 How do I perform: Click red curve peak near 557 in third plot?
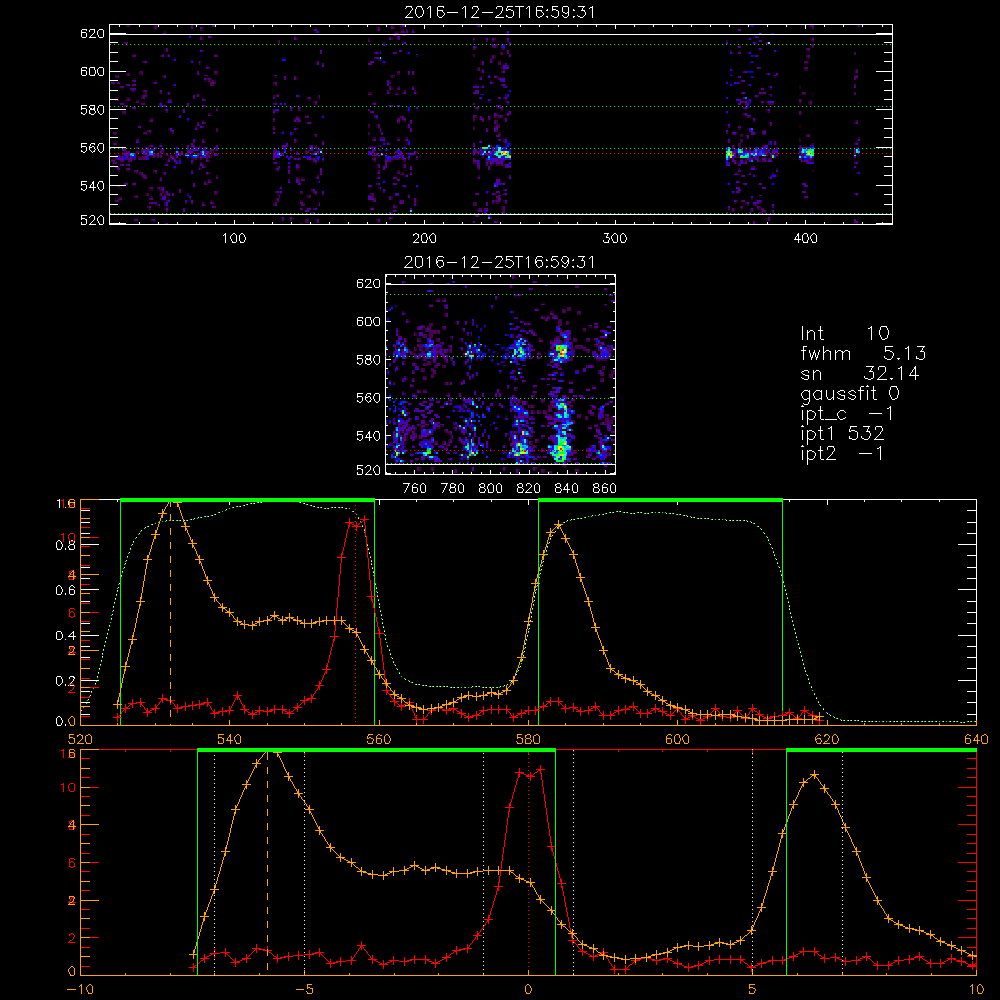357,521
